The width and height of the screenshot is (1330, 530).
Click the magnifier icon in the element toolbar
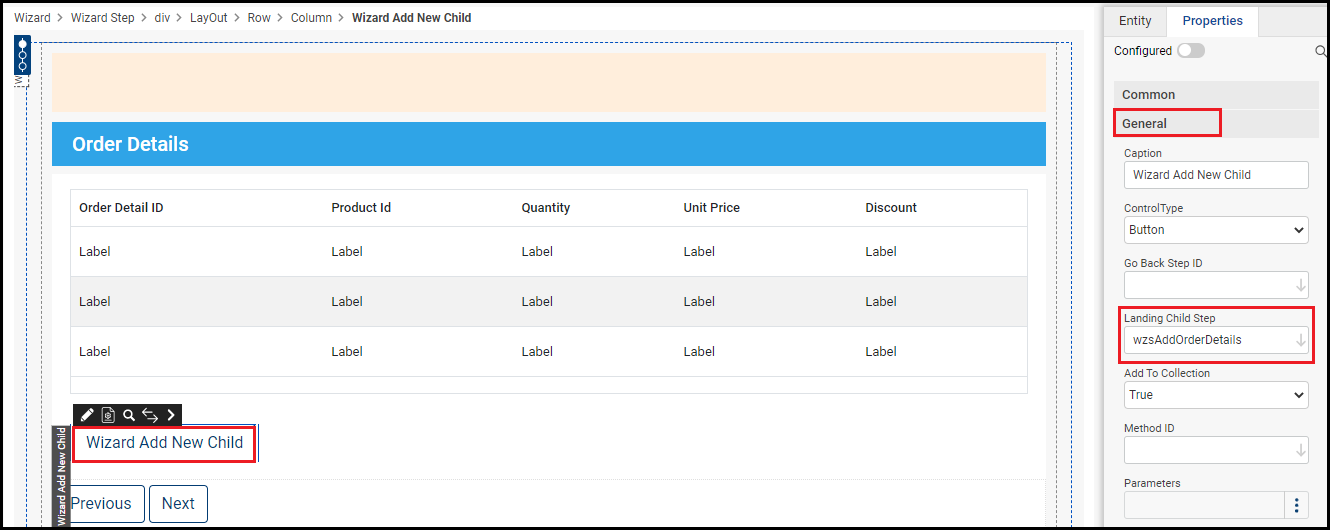[129, 415]
